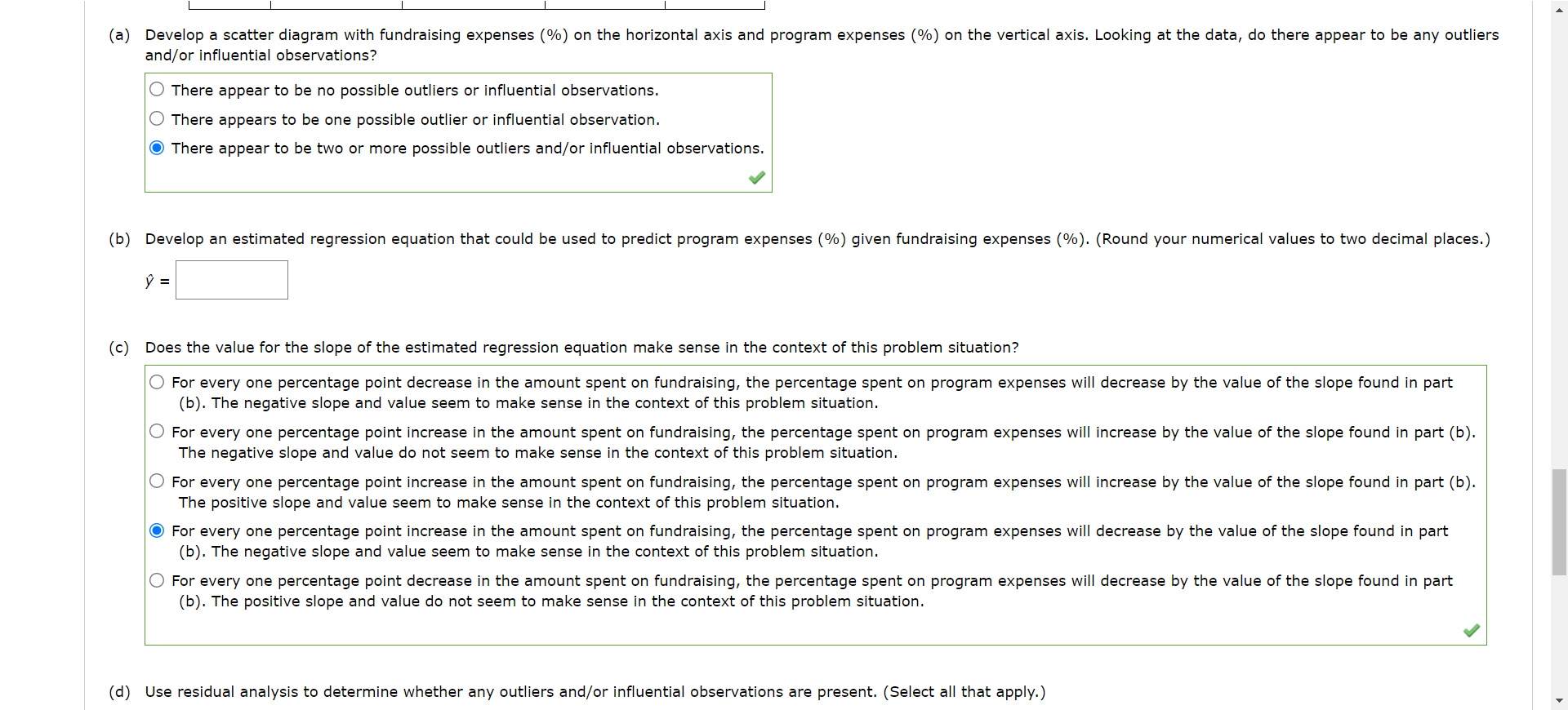Click the part (d) residual analysis prompt
1568x710 pixels.
coord(572,692)
